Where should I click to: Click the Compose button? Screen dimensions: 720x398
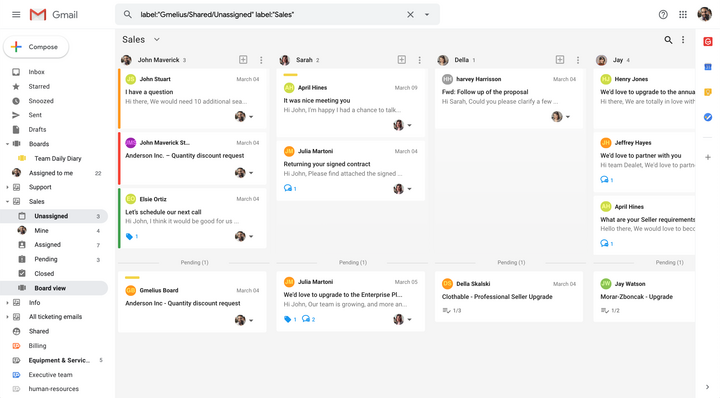click(x=36, y=47)
